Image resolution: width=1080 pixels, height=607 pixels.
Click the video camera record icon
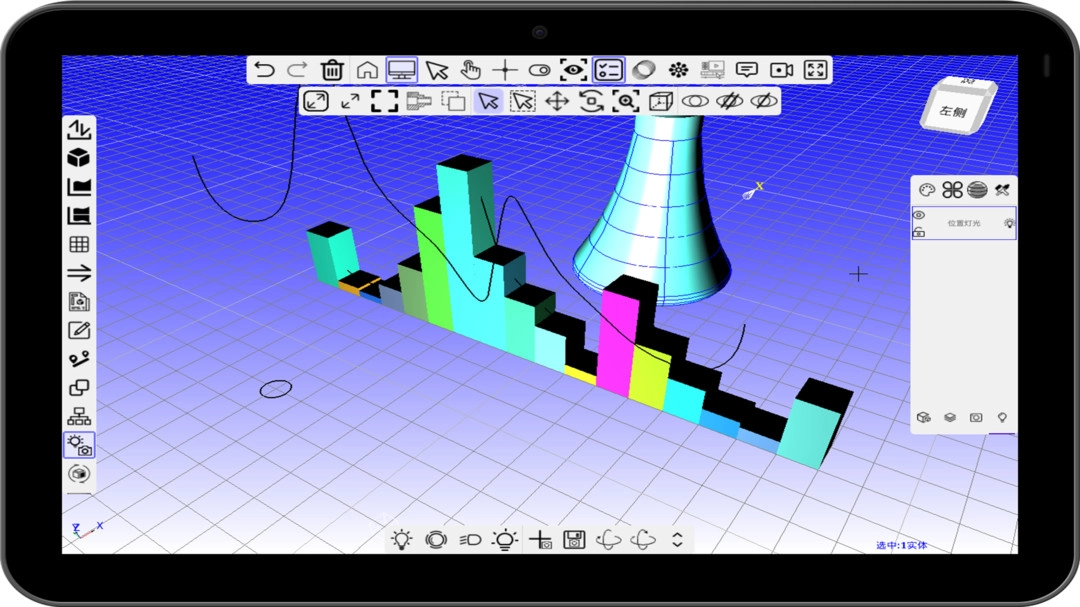click(x=781, y=70)
